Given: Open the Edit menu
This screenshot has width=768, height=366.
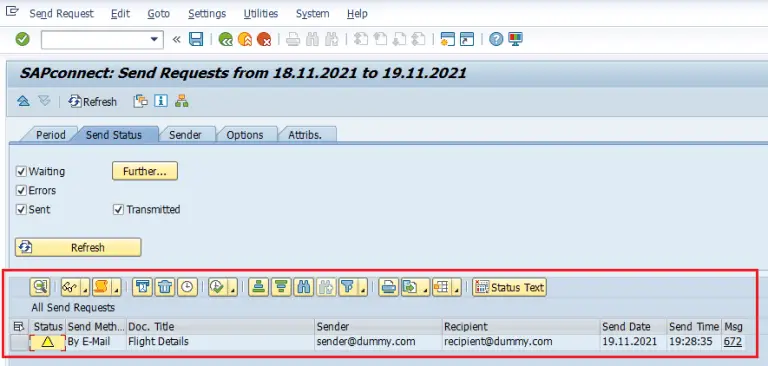Looking at the screenshot, I should pyautogui.click(x=120, y=14).
